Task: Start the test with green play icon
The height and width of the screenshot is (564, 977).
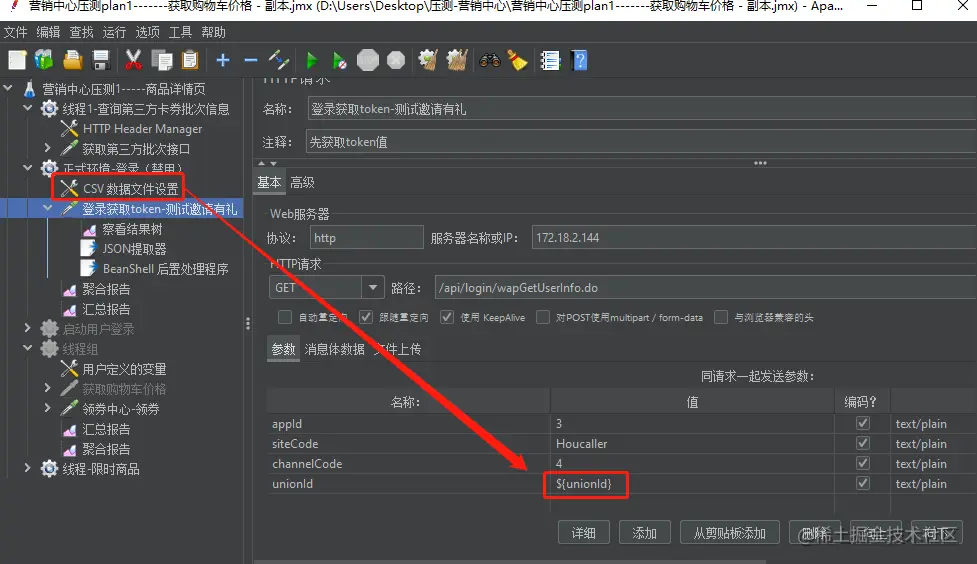Action: (312, 60)
